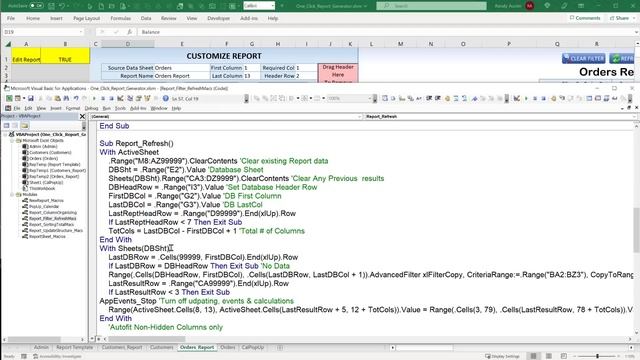Viewport: 640px width, 360px height.
Task: Switch Excel to Normal view
Action: (533, 356)
